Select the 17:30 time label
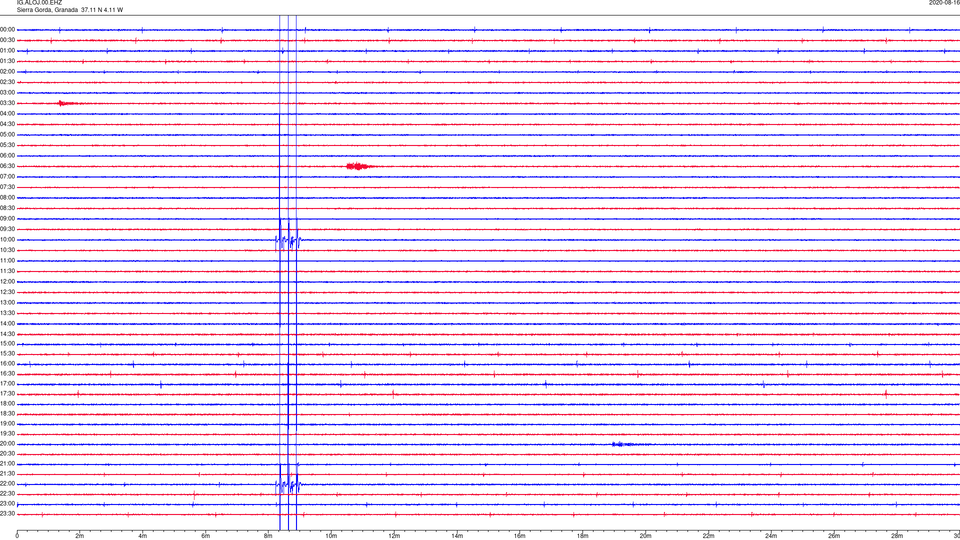This screenshot has width=960, height=540. point(7,394)
